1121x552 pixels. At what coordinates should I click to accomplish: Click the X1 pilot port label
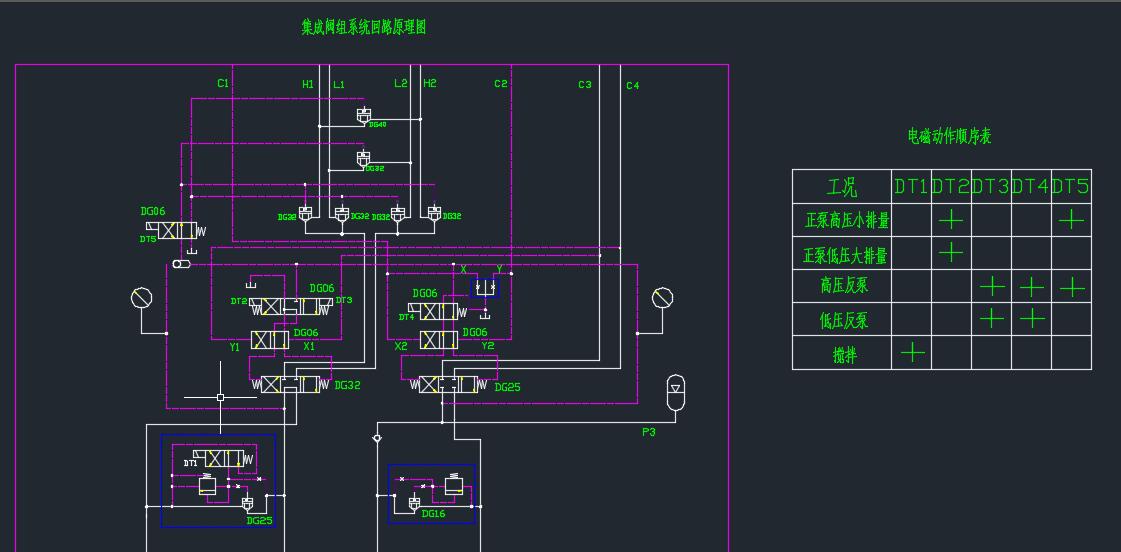[x=309, y=346]
